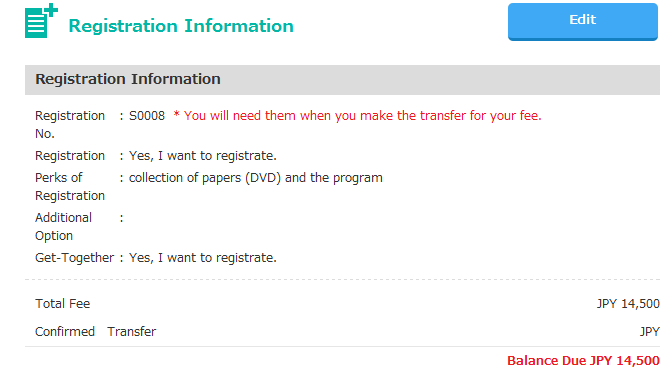Click the Perks of Registration label
672x387 pixels.
tap(70, 186)
